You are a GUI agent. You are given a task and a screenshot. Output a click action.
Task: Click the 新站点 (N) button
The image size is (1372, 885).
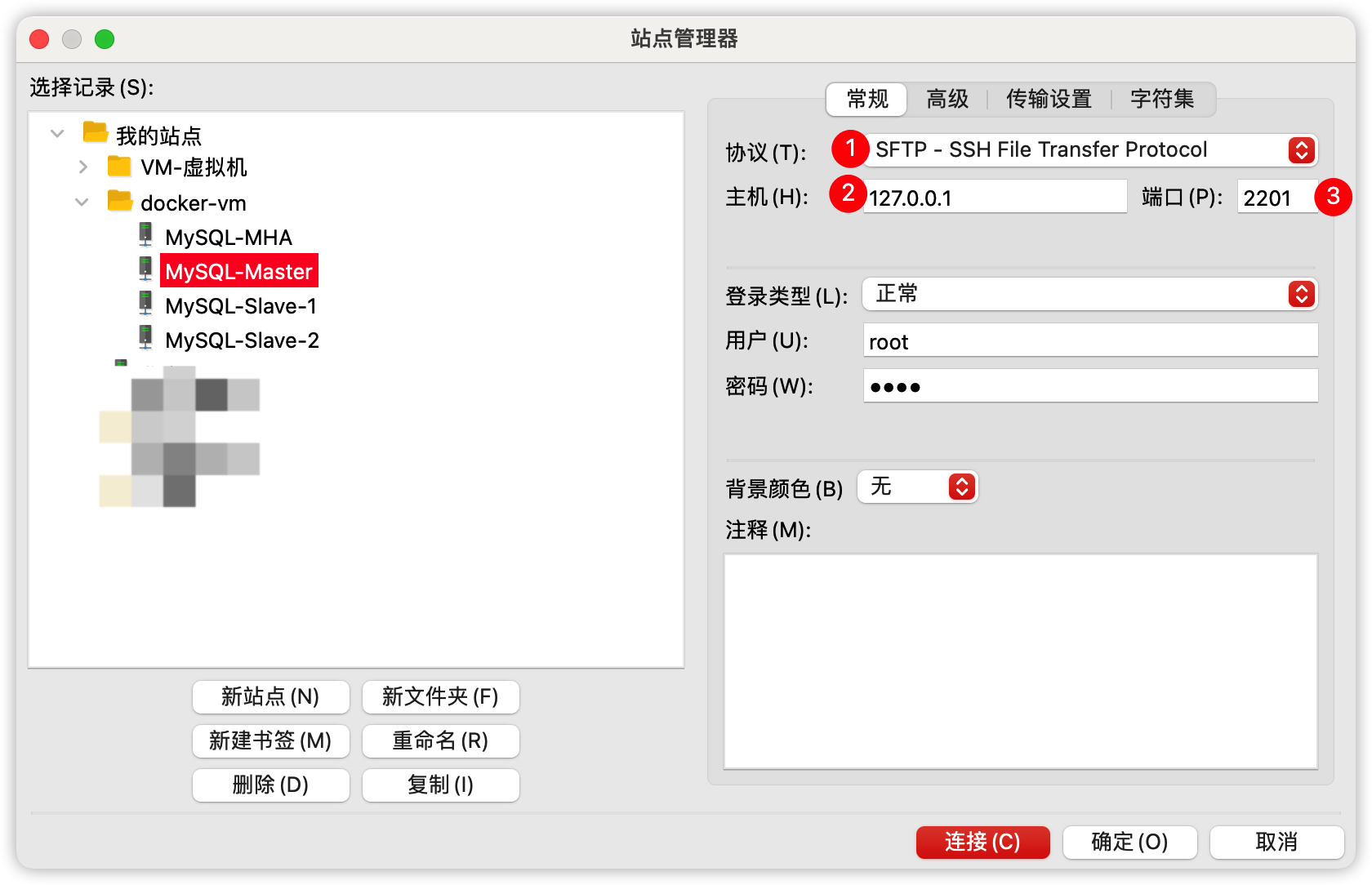coord(270,696)
